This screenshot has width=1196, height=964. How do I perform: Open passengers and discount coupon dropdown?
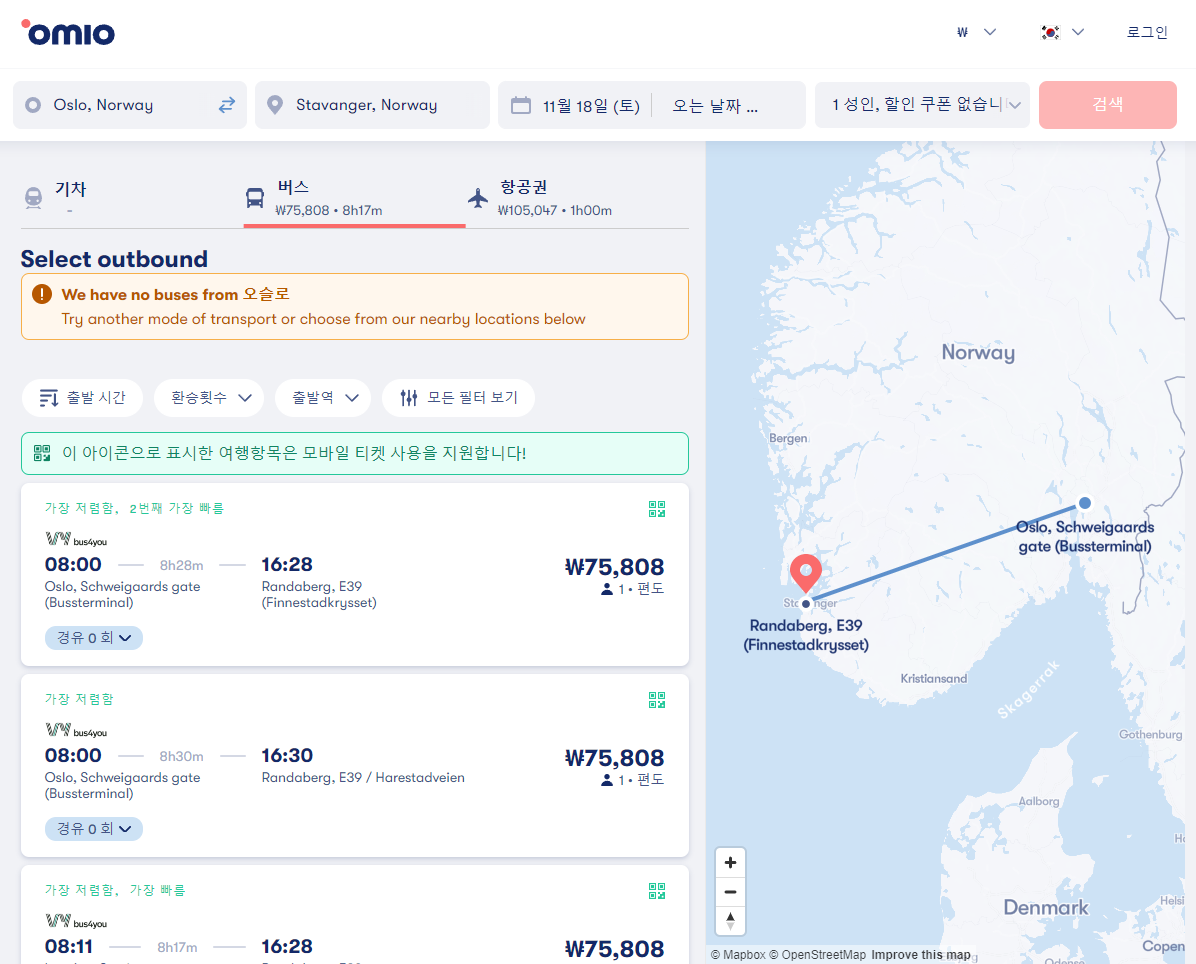pos(922,105)
